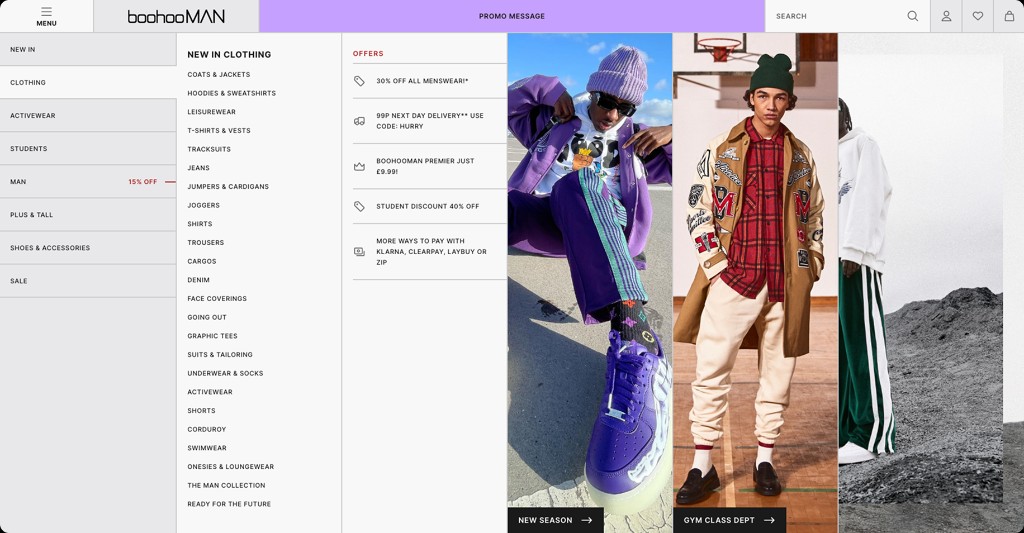Open Face Coverings link
Screen dimensions: 1024x533
217,299
